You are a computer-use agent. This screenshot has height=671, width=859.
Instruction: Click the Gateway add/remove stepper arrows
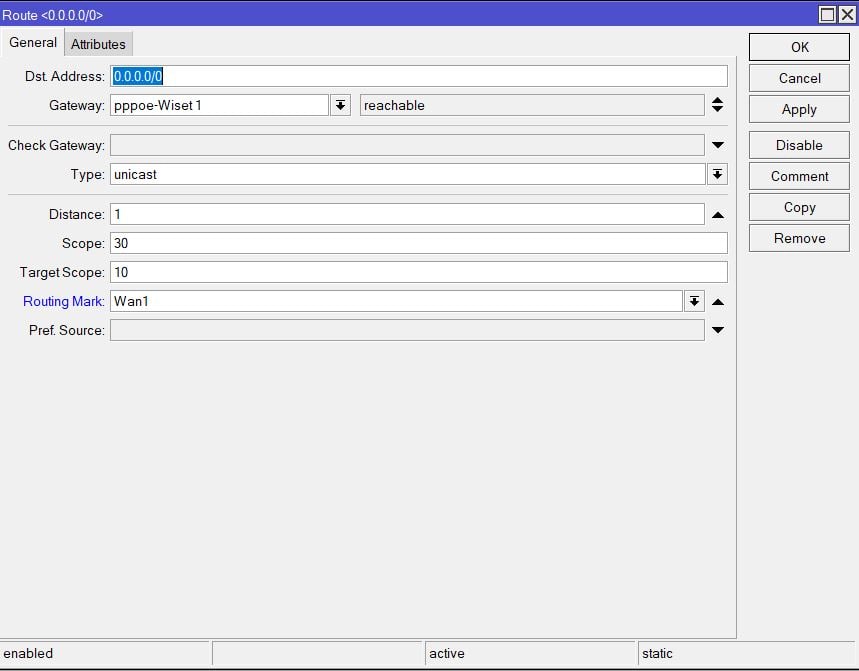(x=717, y=105)
